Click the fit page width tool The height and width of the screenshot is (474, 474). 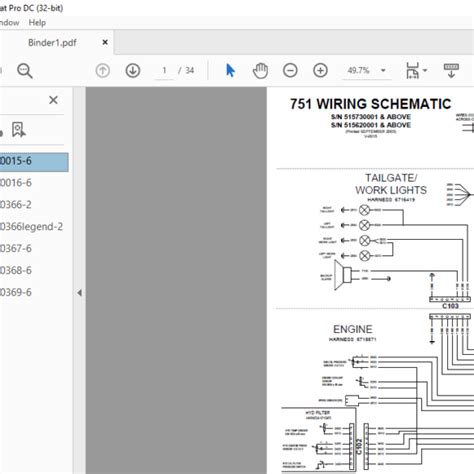[413, 71]
